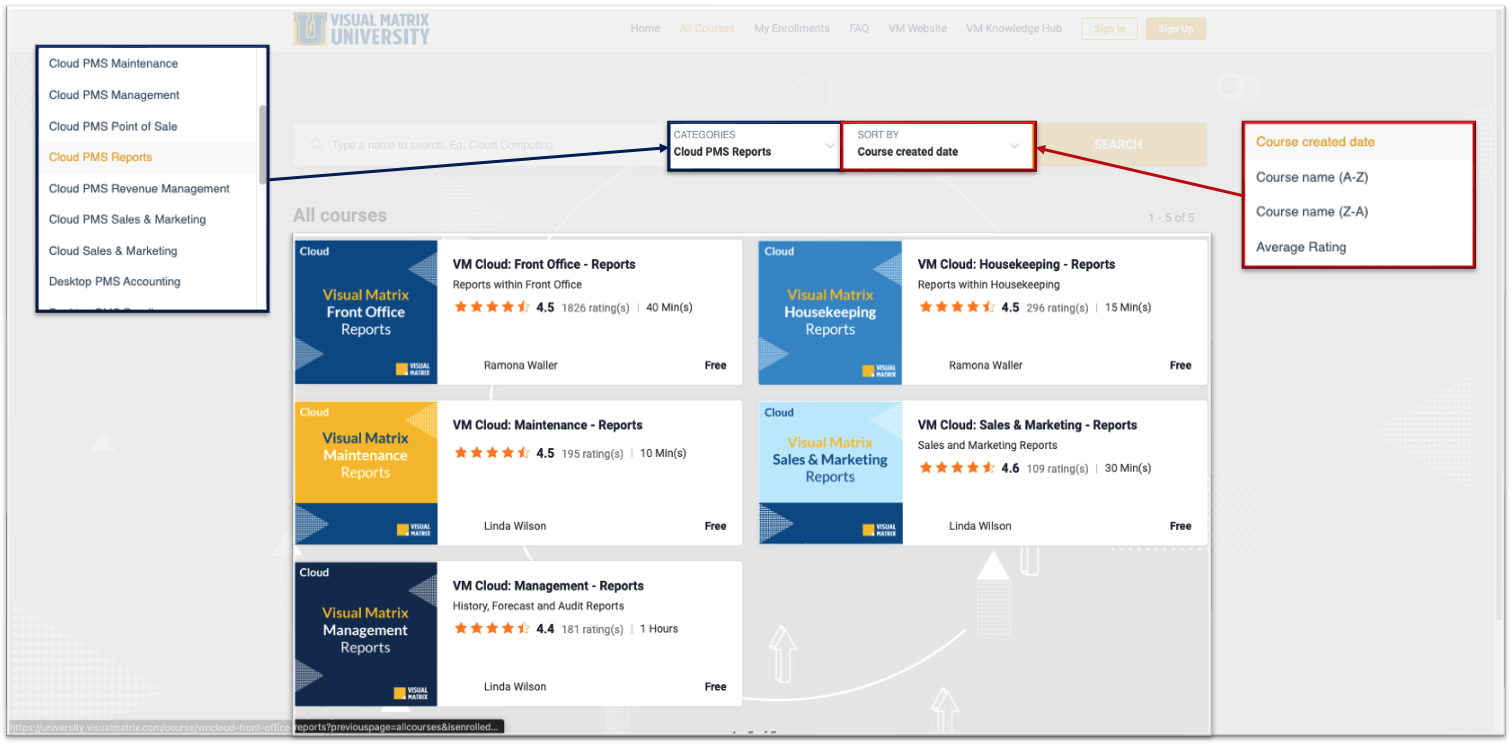Click the Sign In button
The image size is (1512, 745).
[1109, 29]
